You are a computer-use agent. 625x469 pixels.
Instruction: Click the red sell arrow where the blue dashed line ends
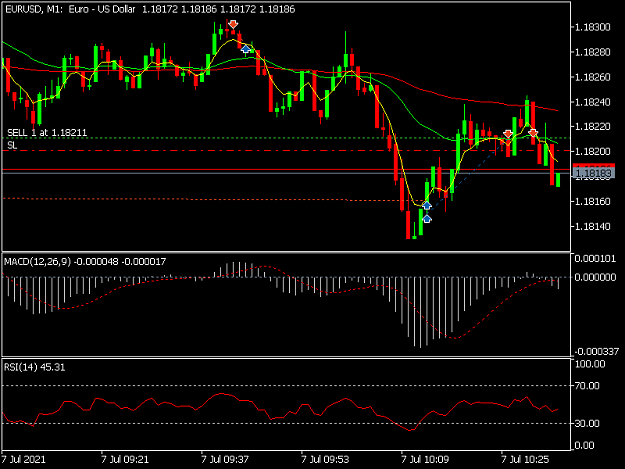[x=508, y=134]
